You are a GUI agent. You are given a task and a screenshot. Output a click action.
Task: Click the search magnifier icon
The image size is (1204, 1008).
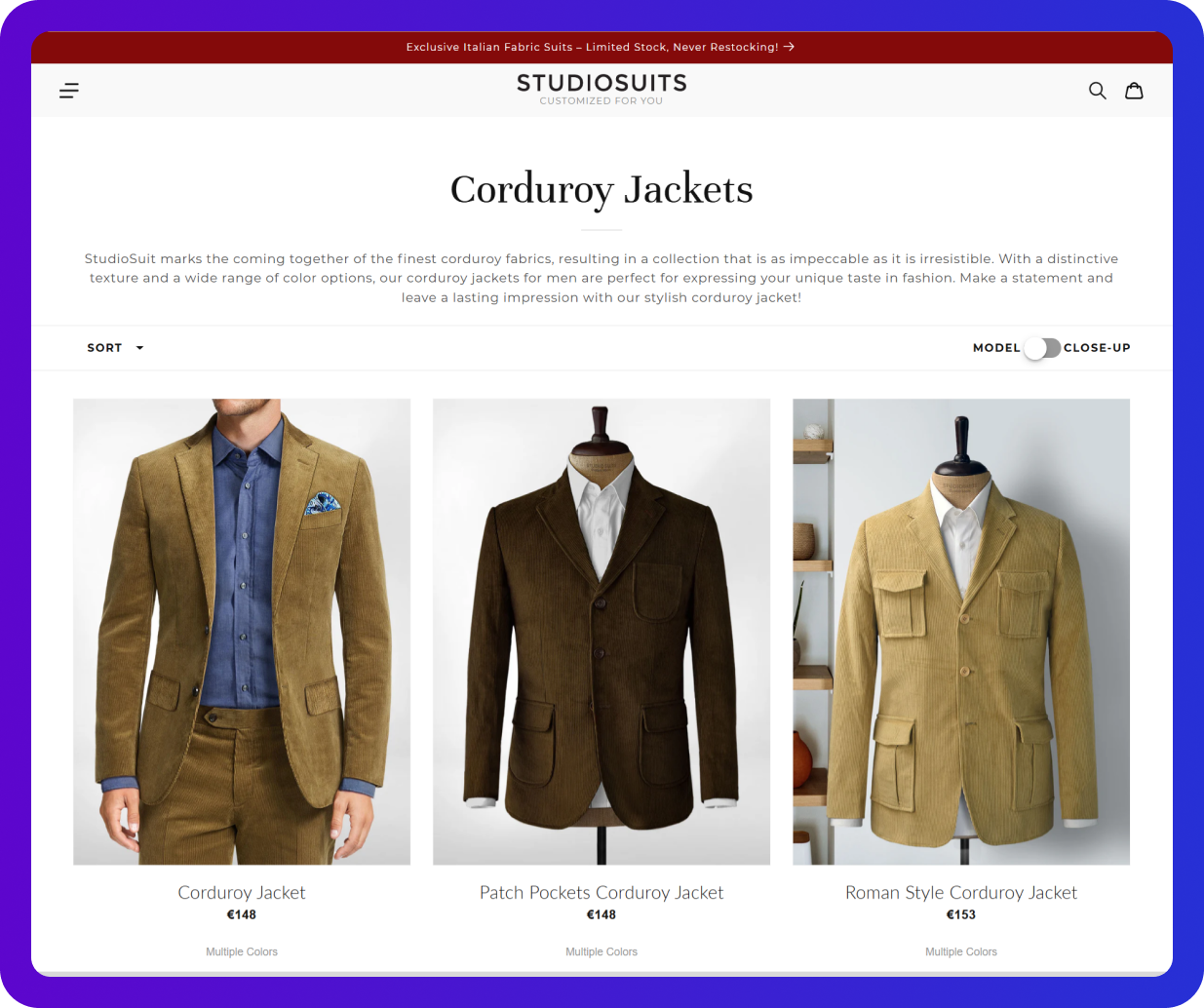click(x=1097, y=91)
